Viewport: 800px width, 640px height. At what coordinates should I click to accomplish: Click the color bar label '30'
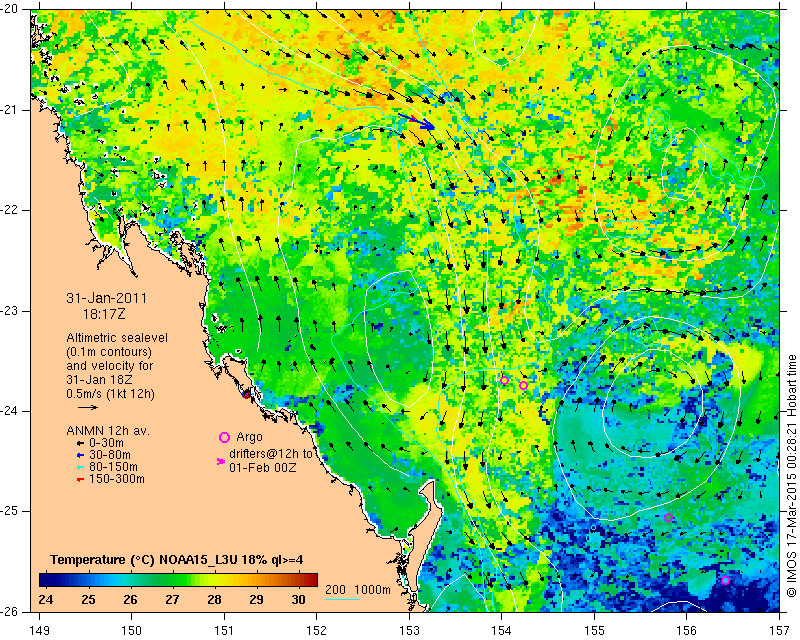click(x=298, y=599)
